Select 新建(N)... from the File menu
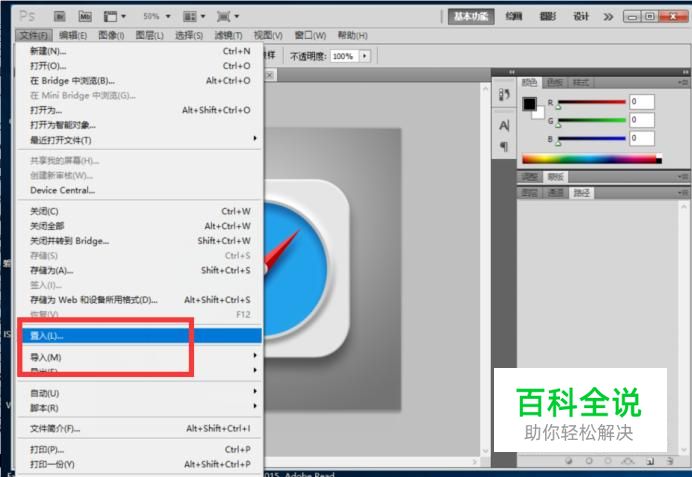The width and height of the screenshot is (692, 477). pos(140,51)
